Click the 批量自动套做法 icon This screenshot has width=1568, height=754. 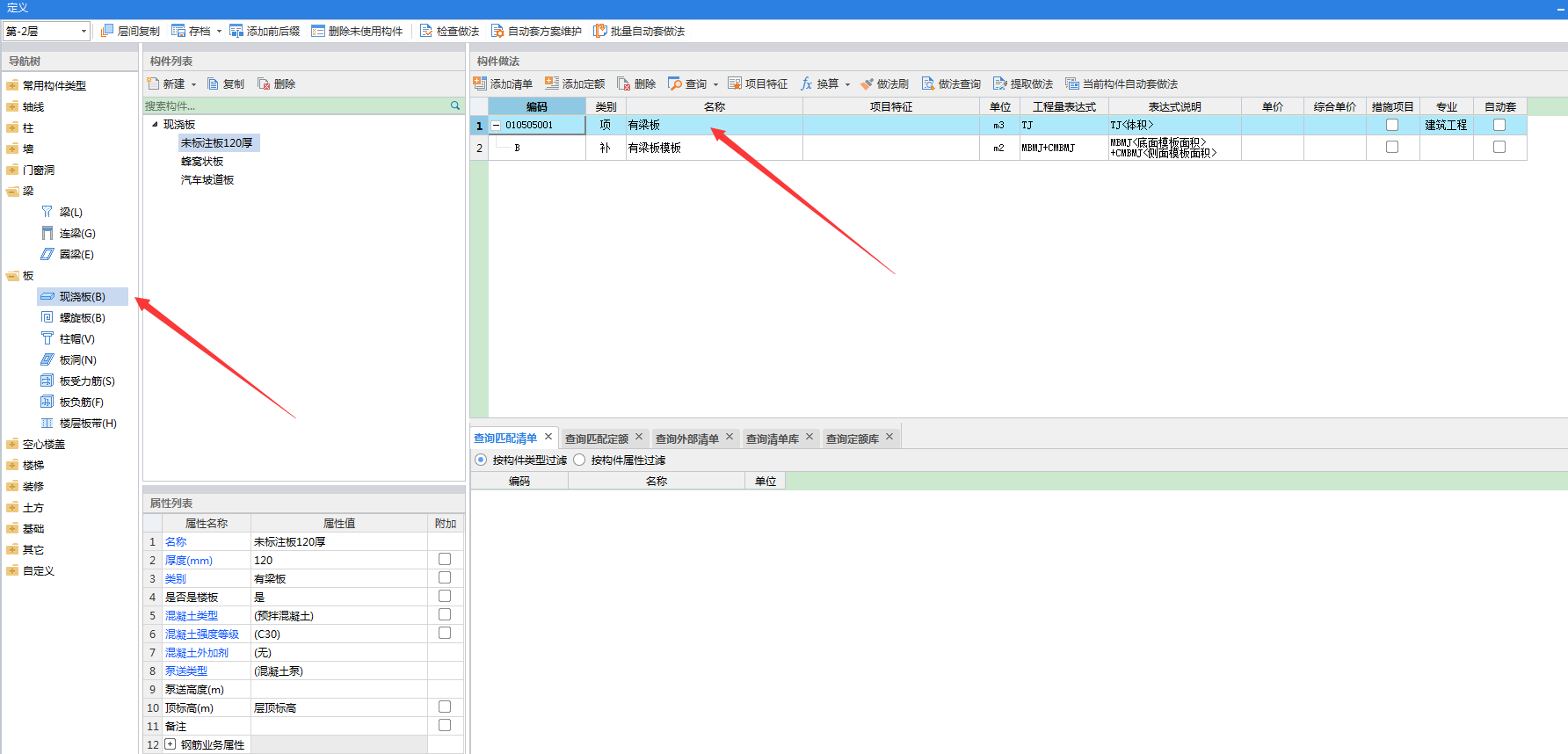600,31
